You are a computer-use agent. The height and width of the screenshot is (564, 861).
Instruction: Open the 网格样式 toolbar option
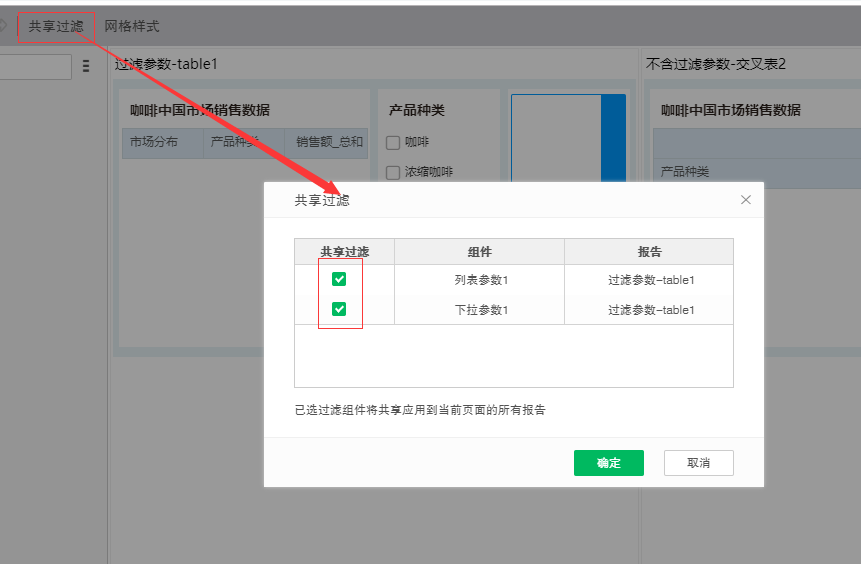[x=132, y=26]
